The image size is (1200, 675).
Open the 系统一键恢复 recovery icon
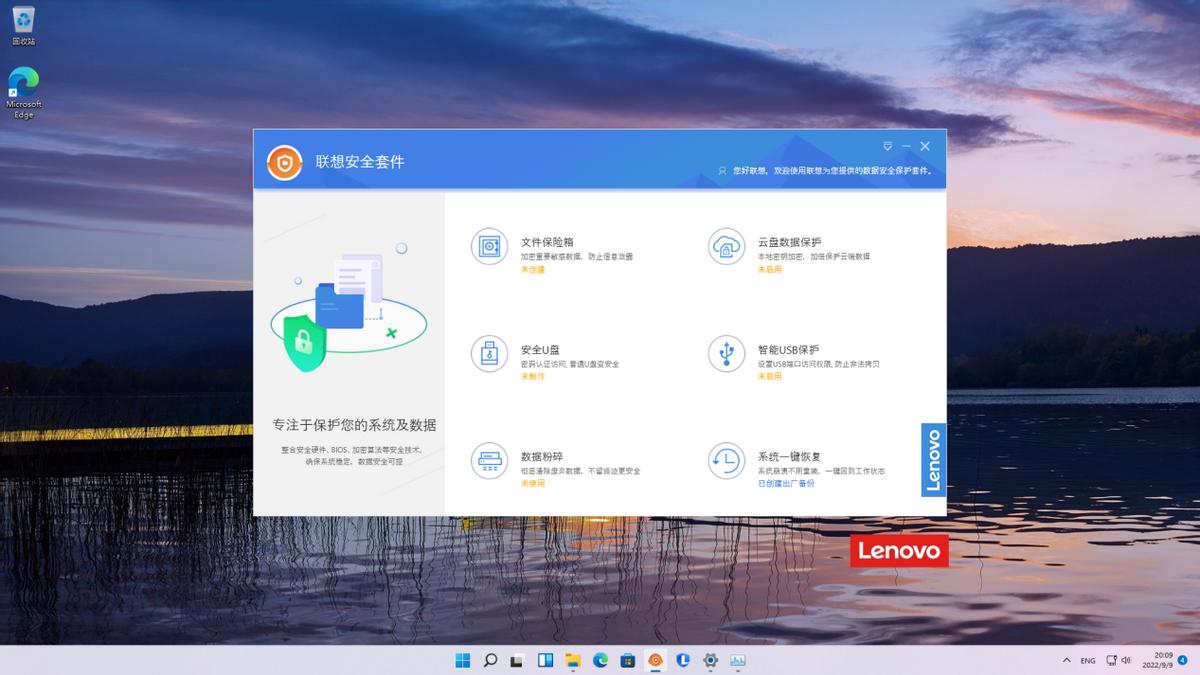click(726, 461)
